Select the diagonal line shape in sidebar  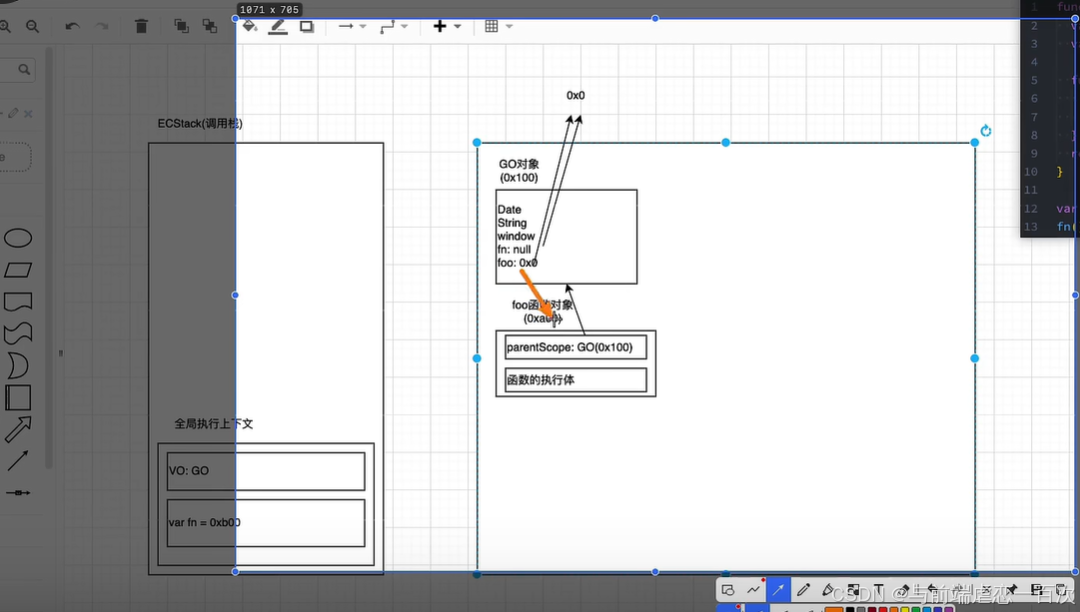click(18, 461)
